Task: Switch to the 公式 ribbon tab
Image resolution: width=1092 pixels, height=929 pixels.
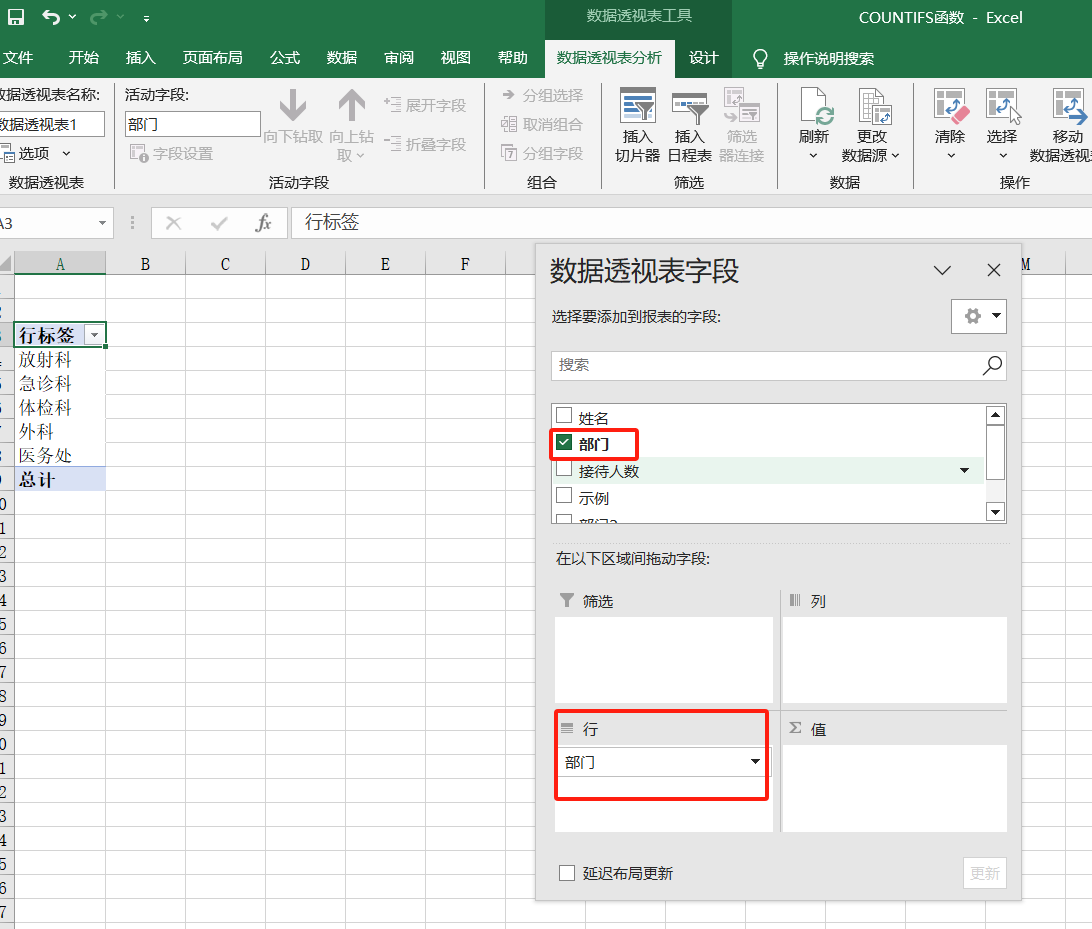Action: 285,58
